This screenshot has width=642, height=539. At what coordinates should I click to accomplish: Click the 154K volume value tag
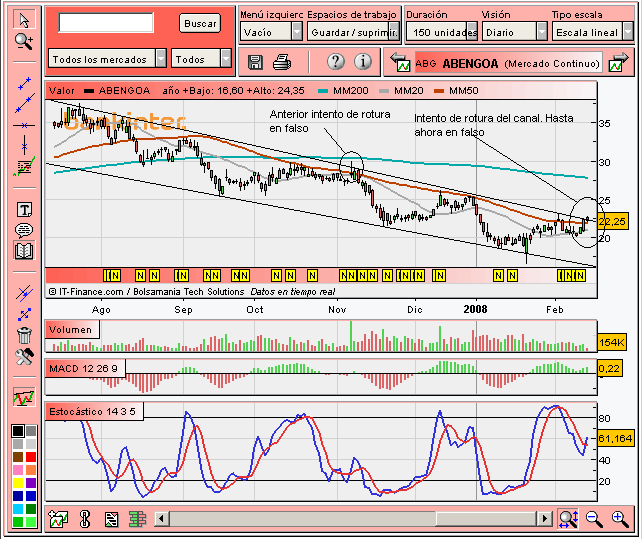click(612, 342)
